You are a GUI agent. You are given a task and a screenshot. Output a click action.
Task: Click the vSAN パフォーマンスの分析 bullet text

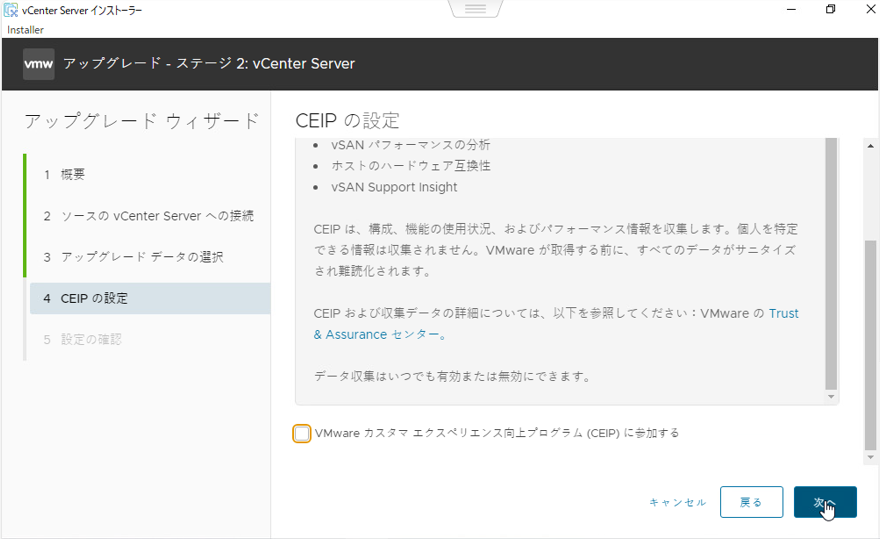(411, 145)
